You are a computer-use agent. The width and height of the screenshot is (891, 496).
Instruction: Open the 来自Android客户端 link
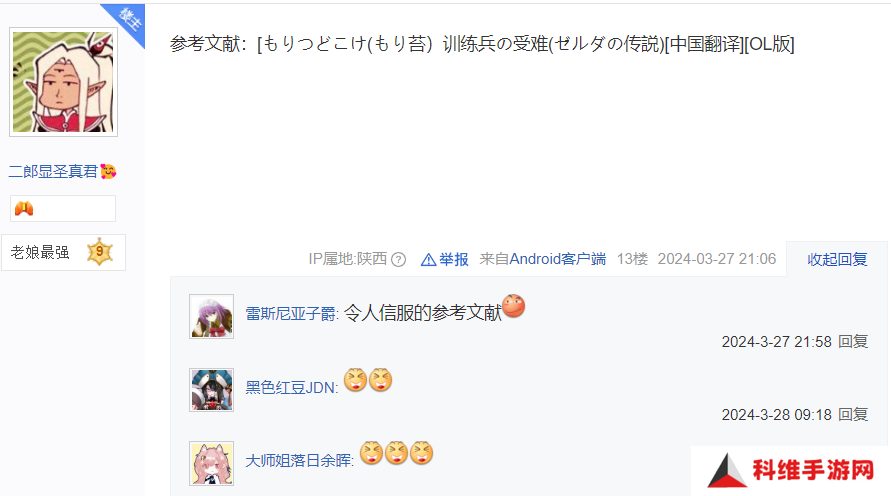point(543,259)
